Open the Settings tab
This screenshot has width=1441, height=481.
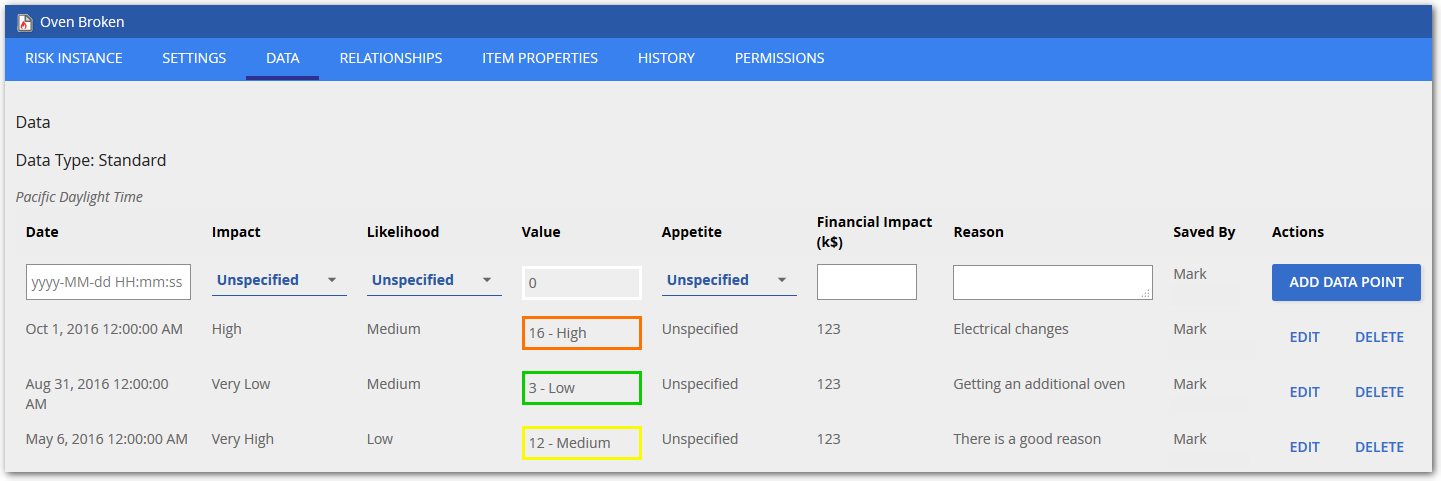194,58
